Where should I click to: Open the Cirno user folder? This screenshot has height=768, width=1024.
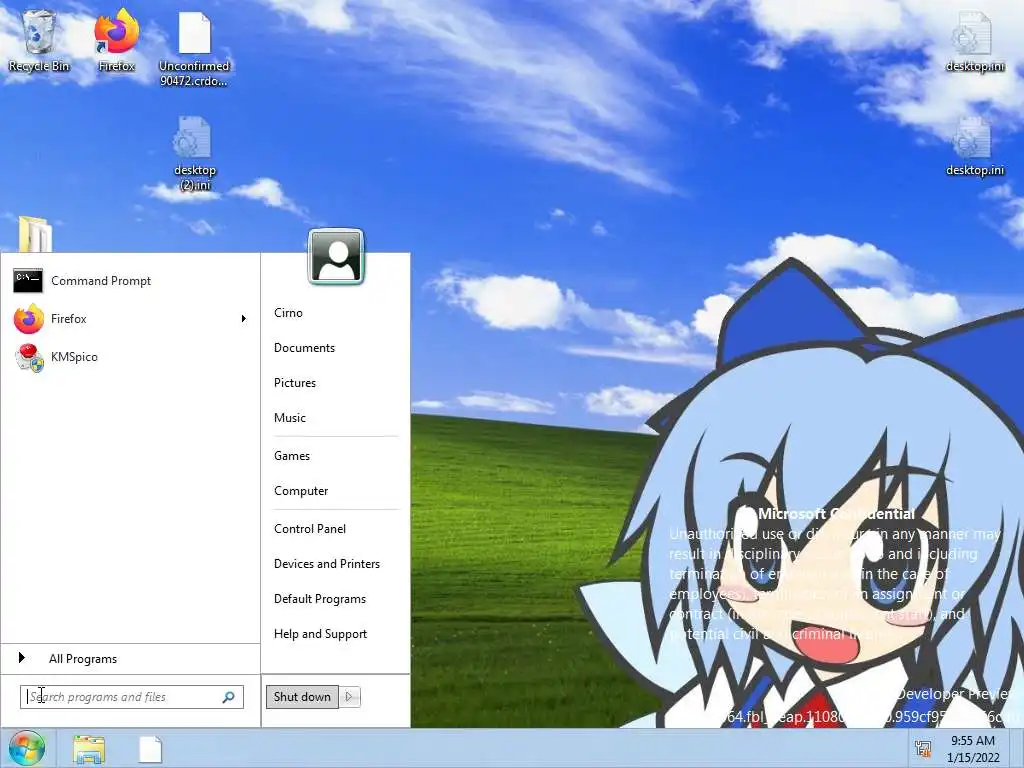coord(288,313)
